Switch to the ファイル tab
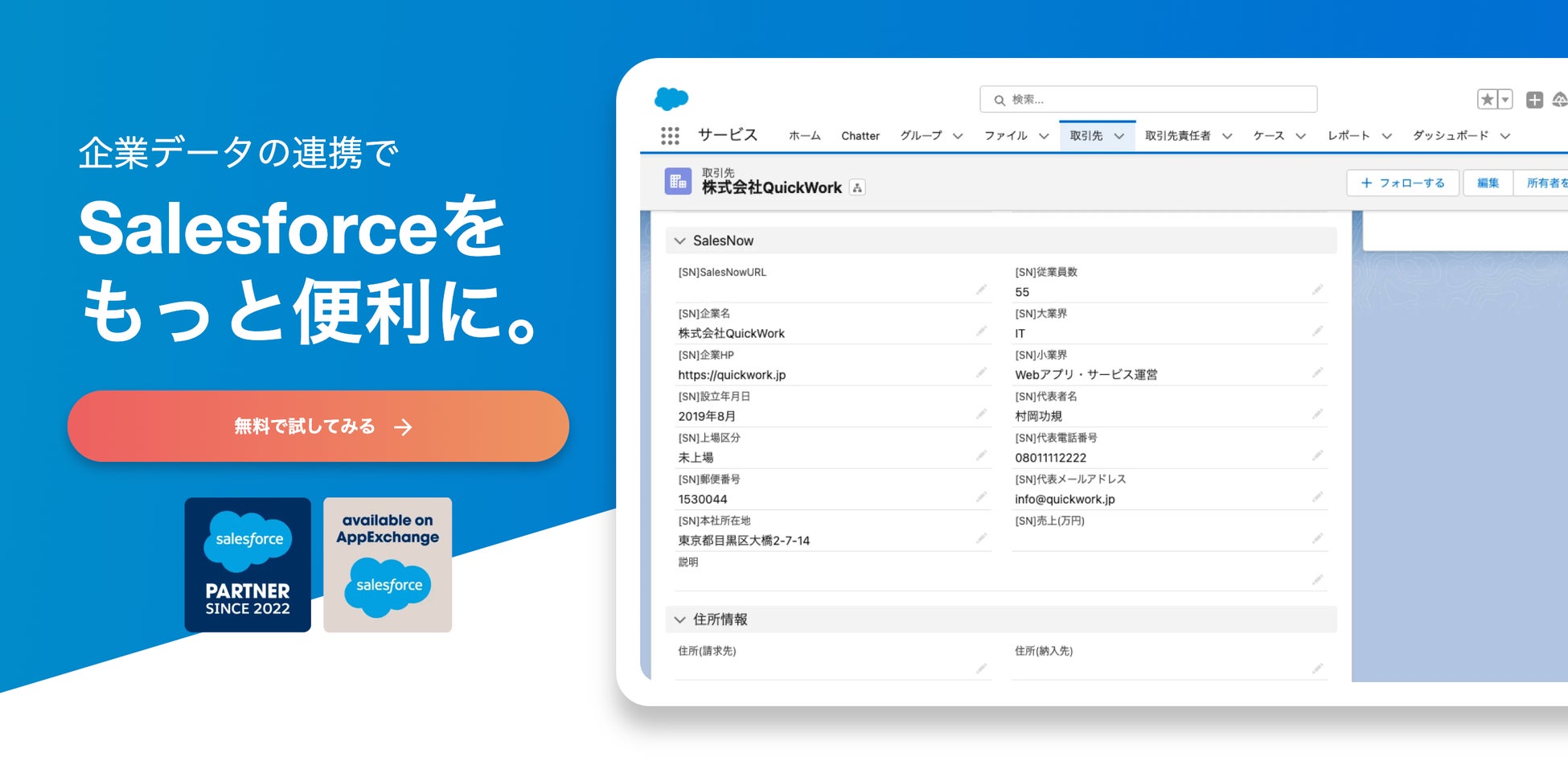1568x782 pixels. pos(1006,136)
